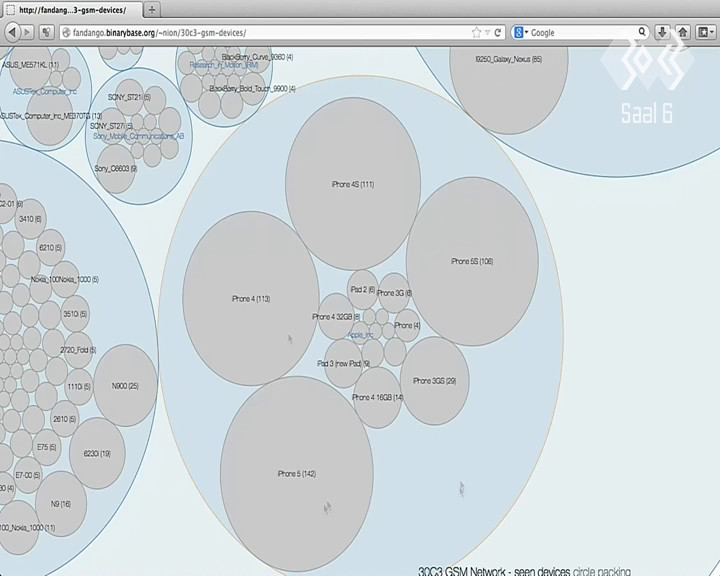Open the bookmarks menu toolbar button
This screenshot has height=576, width=720.
706,32
